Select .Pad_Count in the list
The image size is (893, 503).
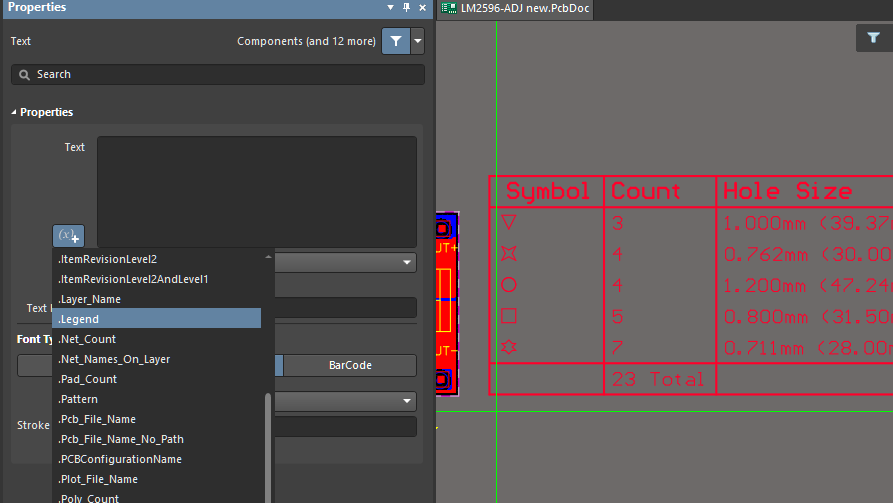[x=156, y=379]
